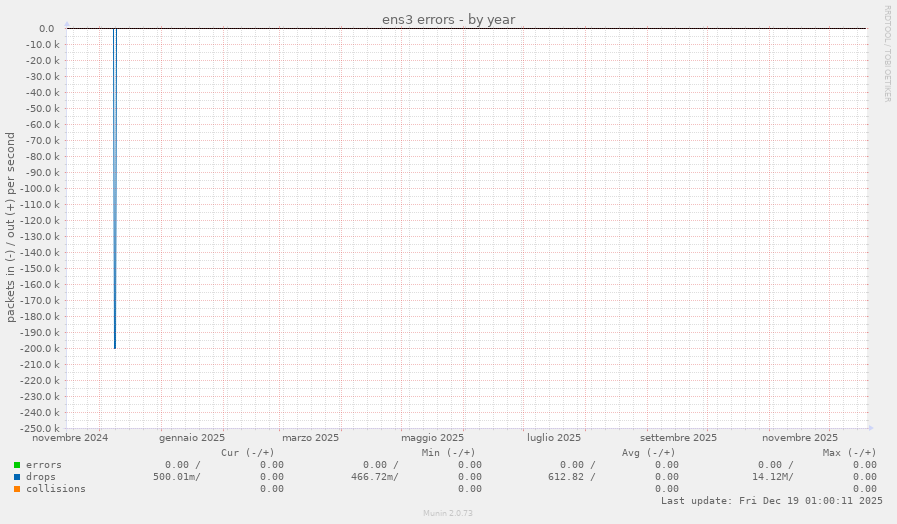Click the 'luglio 2025' axis label
The width and height of the screenshot is (897, 524).
click(x=554, y=438)
